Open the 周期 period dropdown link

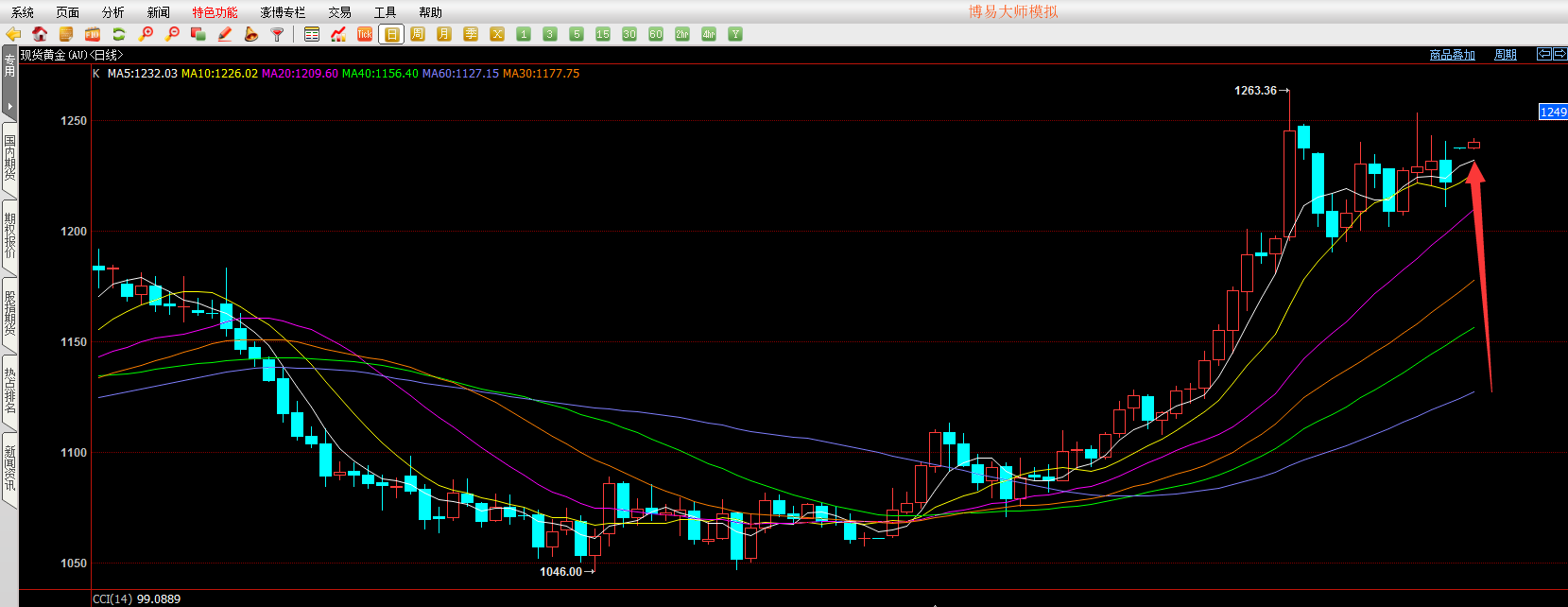point(1505,55)
